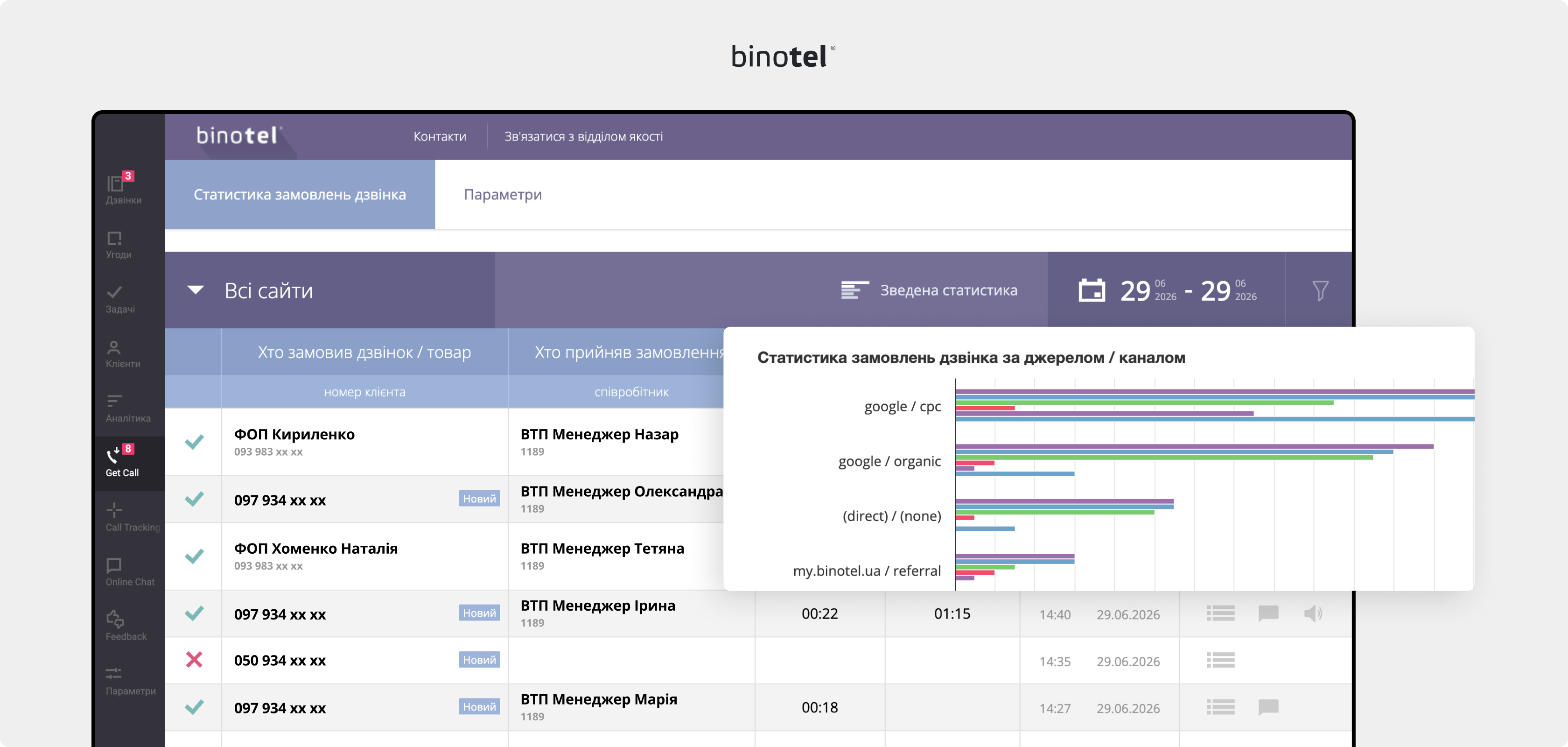Click ВТП Менеджер Назар employee
This screenshot has height=747, width=1568.
tap(599, 434)
